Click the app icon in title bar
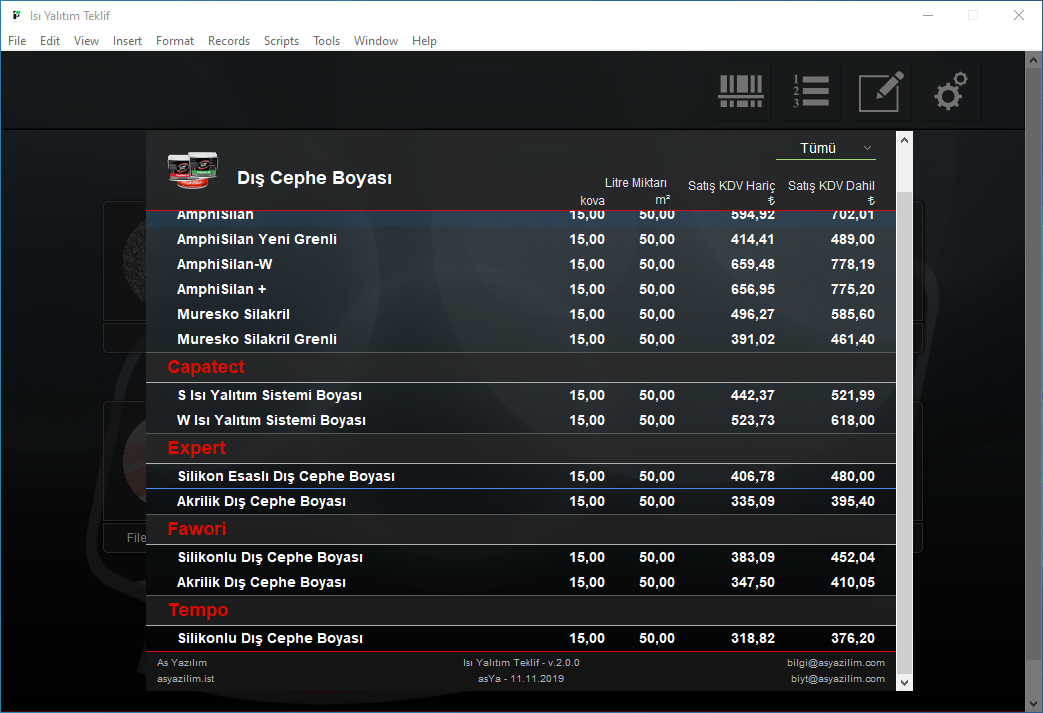Viewport: 1043px width, 713px height. (17, 15)
